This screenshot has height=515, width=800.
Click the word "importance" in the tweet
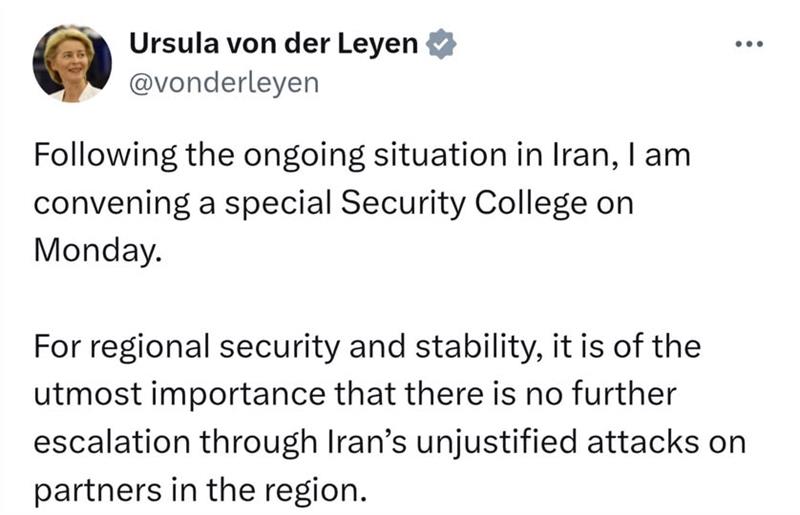(220, 392)
